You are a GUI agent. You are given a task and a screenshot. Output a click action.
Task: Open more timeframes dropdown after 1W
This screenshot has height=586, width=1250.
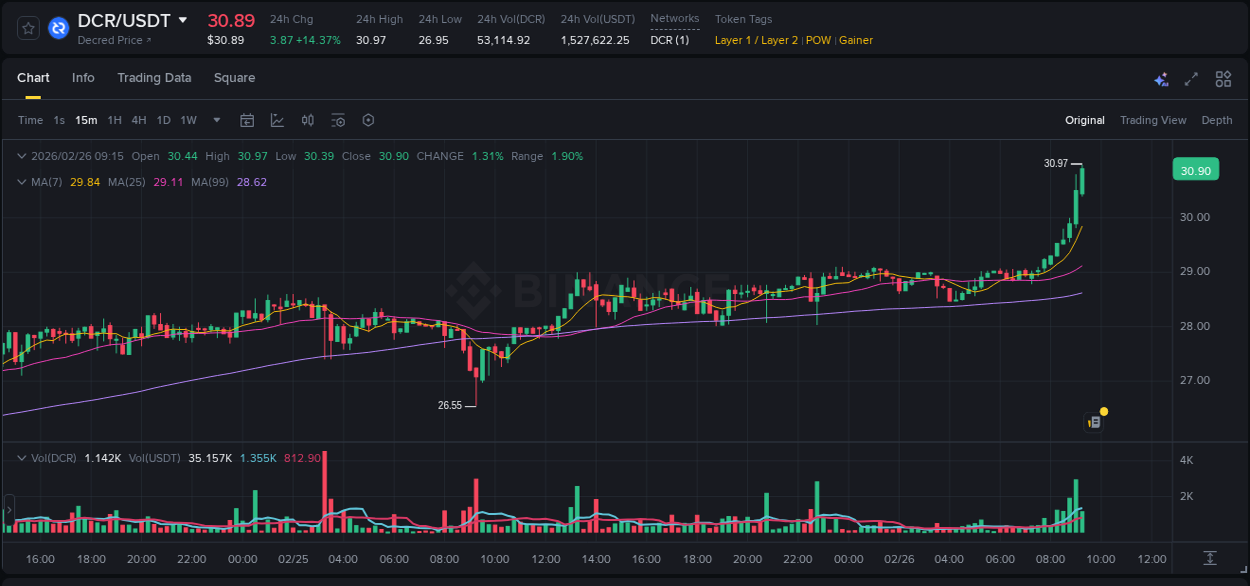(215, 120)
